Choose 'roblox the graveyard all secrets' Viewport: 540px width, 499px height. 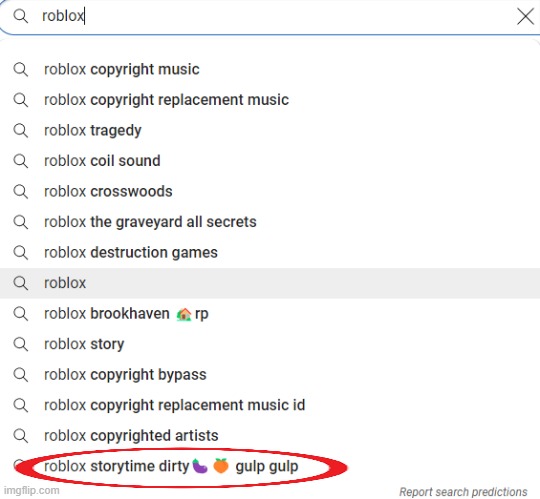(x=270, y=222)
